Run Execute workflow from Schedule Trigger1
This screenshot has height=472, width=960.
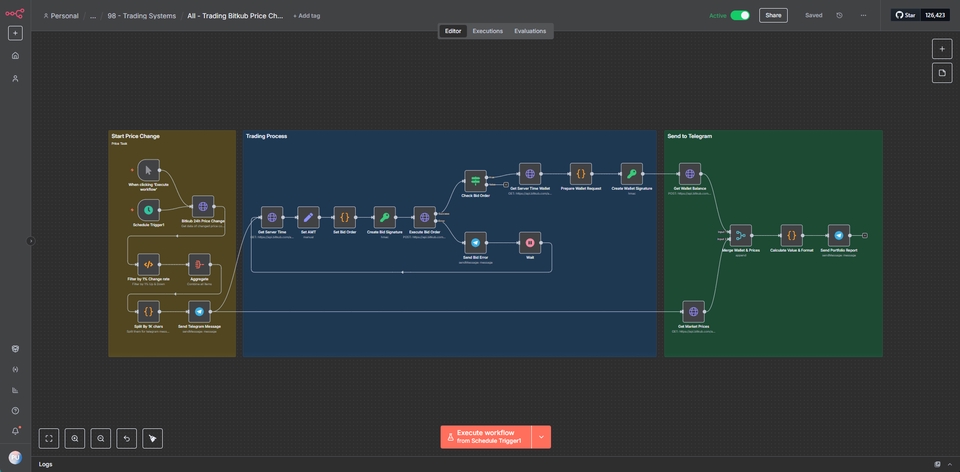point(486,437)
